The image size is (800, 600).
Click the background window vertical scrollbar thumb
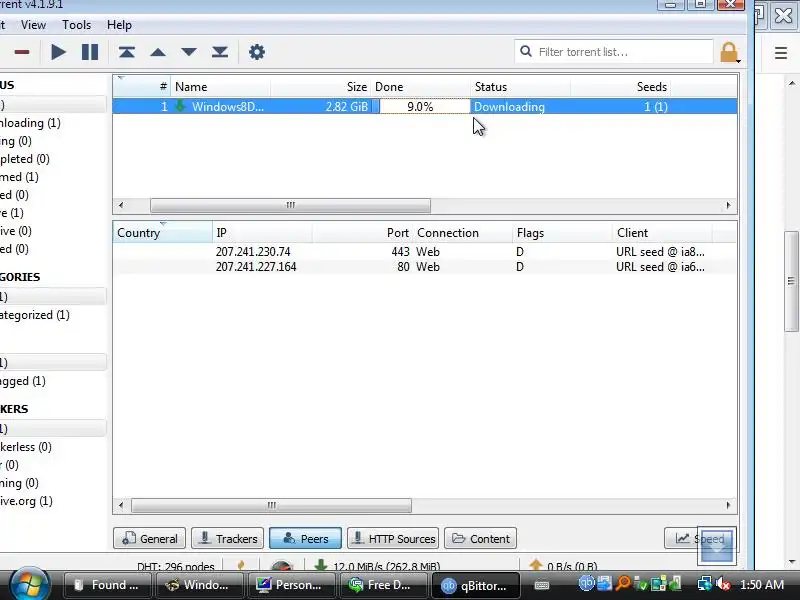[x=791, y=282]
